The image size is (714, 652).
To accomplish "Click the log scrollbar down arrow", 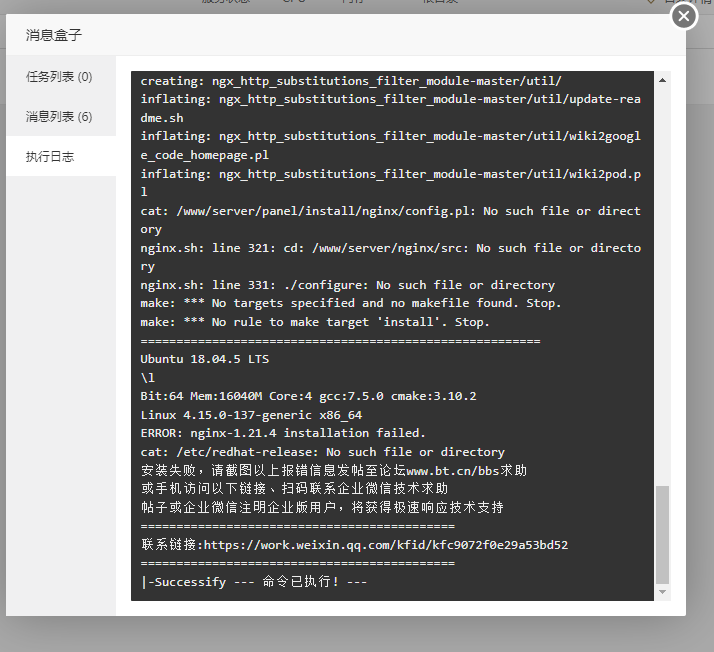I will pyautogui.click(x=663, y=592).
